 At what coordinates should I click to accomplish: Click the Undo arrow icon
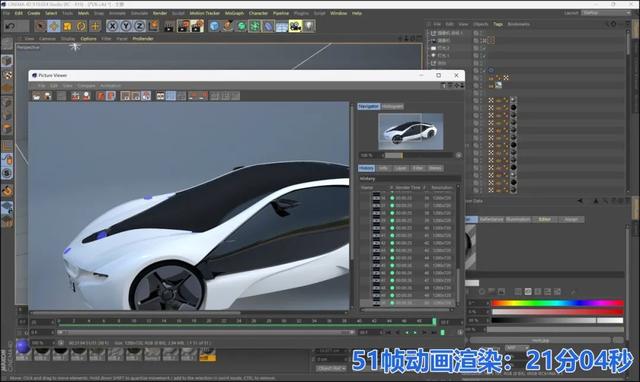10,26
